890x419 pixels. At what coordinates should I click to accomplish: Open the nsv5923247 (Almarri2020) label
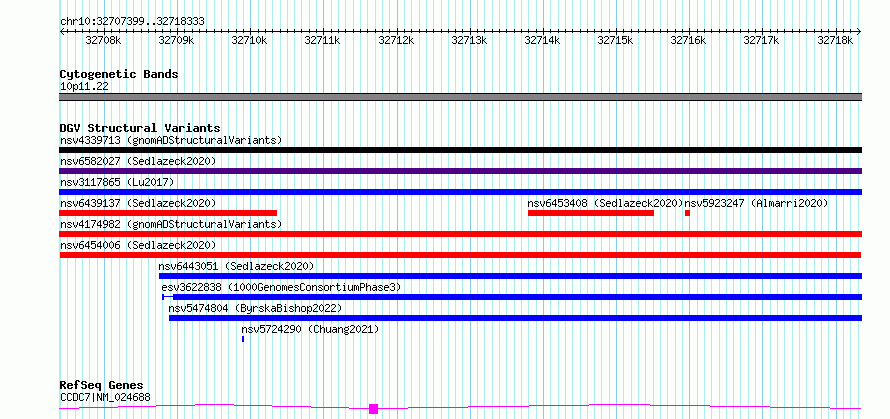(x=757, y=203)
